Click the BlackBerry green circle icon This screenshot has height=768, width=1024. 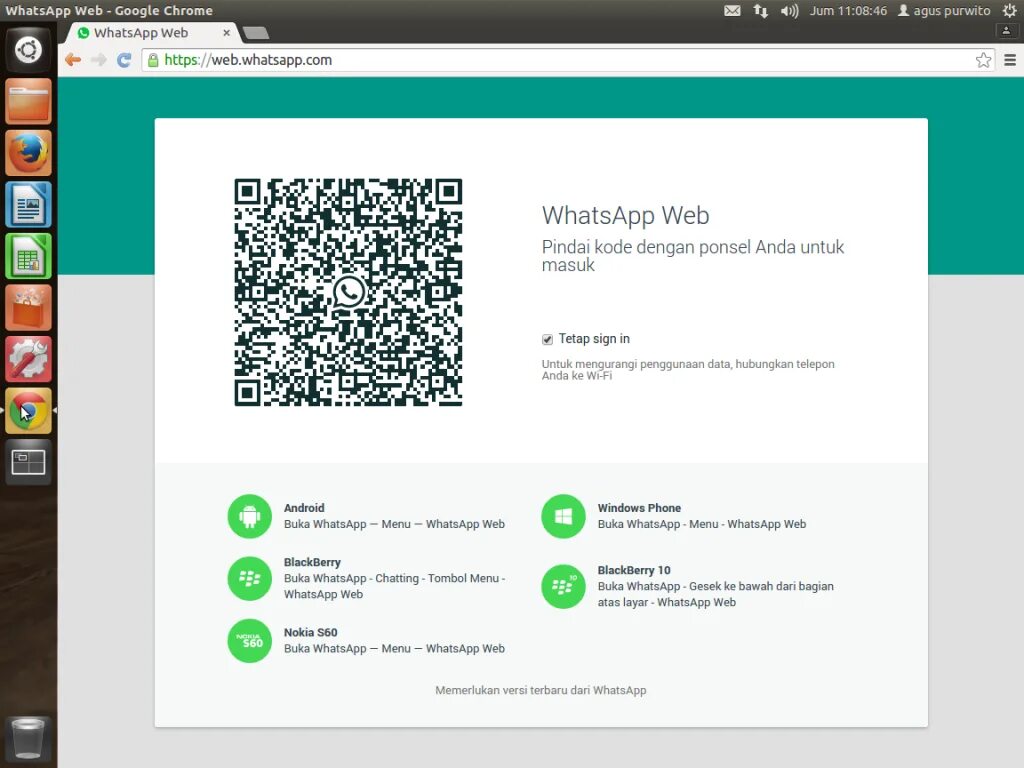249,579
